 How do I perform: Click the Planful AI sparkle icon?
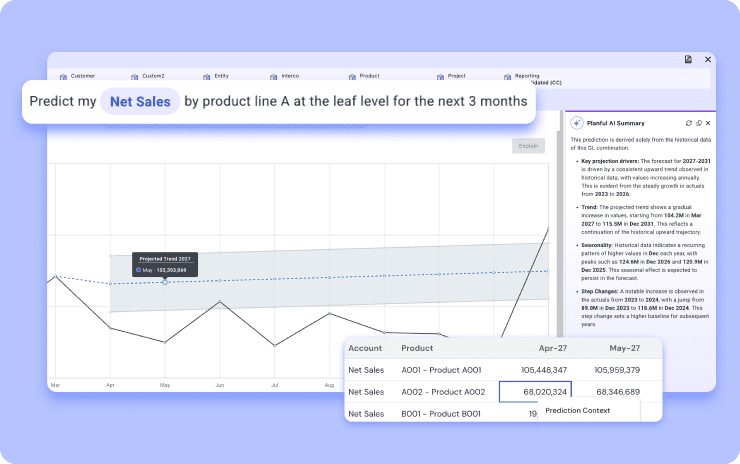pos(577,122)
